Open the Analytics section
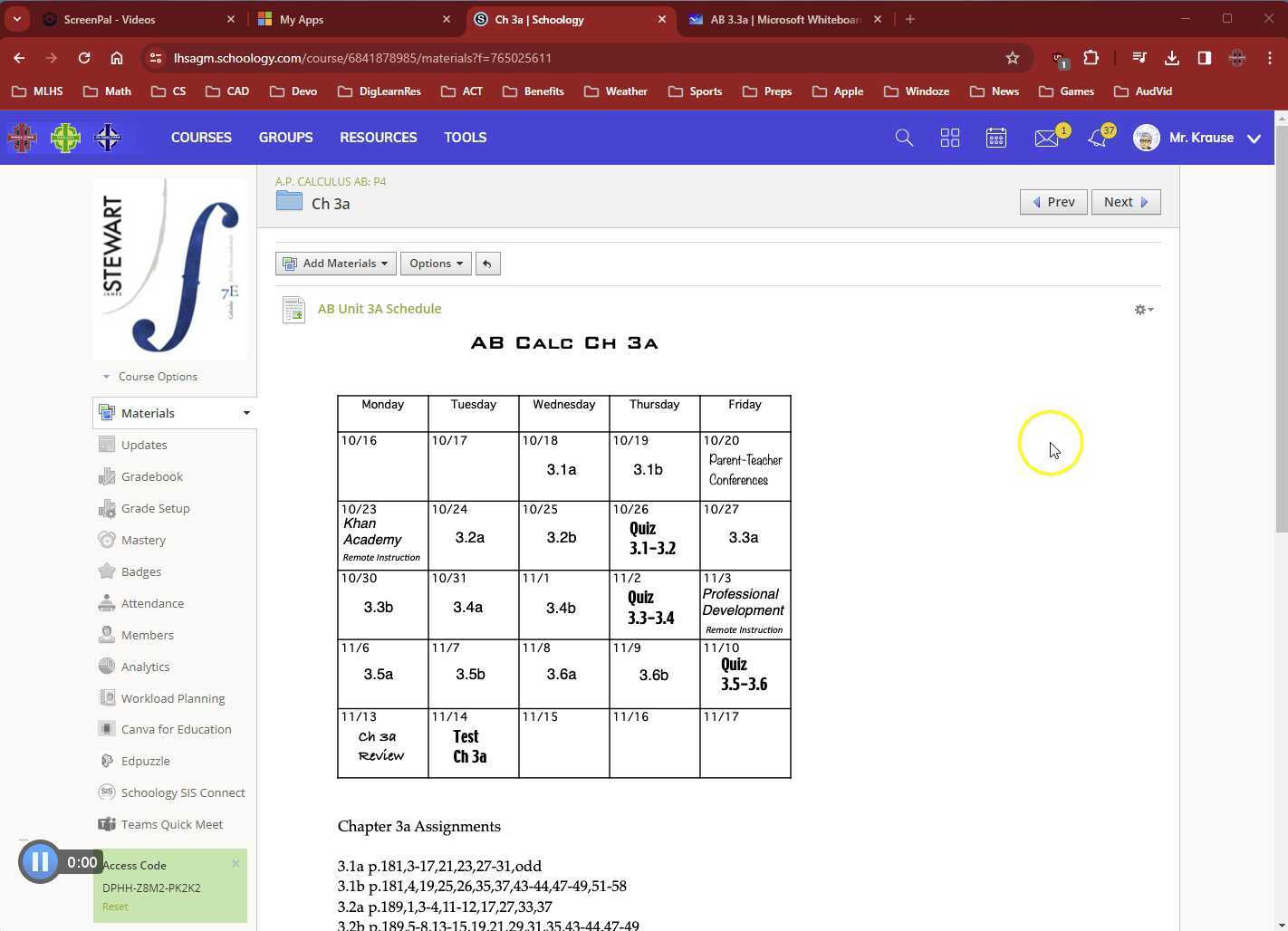Viewport: 1288px width, 931px height. coord(145,666)
